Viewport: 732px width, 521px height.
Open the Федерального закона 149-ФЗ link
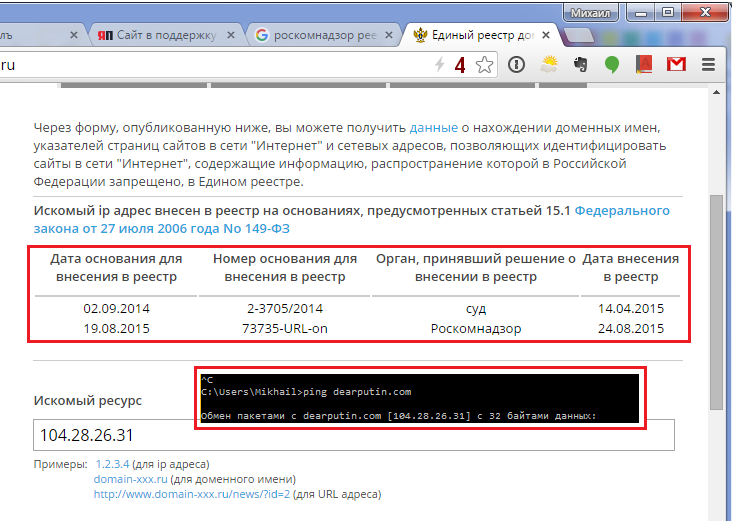(x=352, y=219)
